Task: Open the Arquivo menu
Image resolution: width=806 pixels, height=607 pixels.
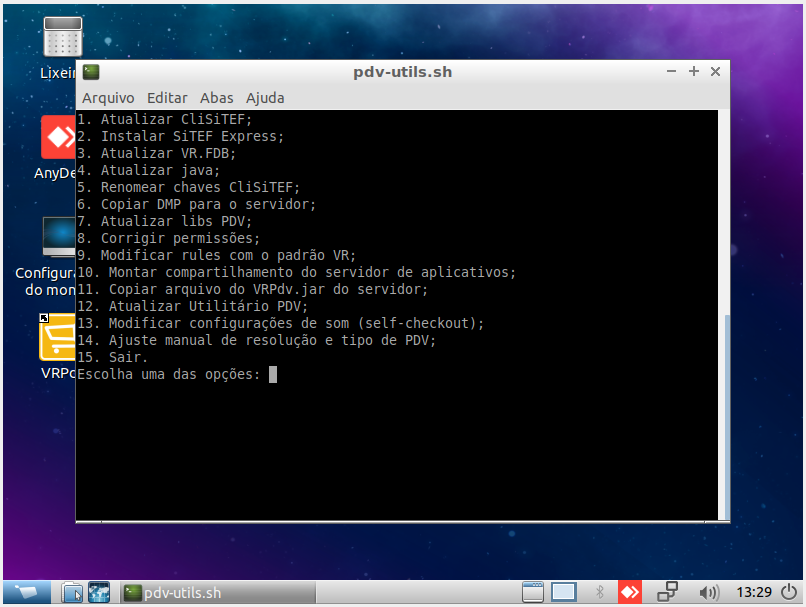Action: [x=108, y=98]
